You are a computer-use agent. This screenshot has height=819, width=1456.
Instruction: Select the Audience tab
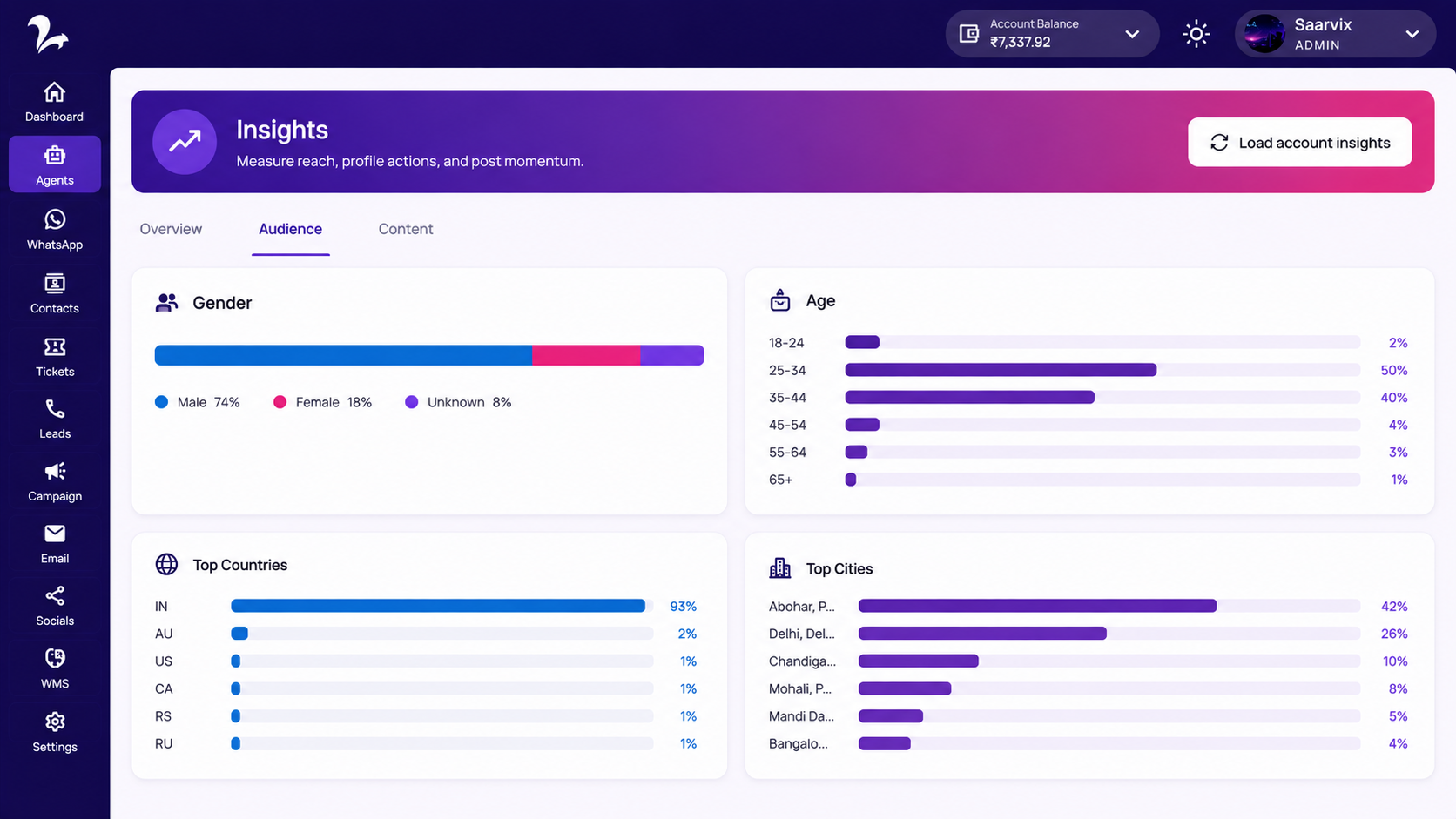[x=290, y=229]
